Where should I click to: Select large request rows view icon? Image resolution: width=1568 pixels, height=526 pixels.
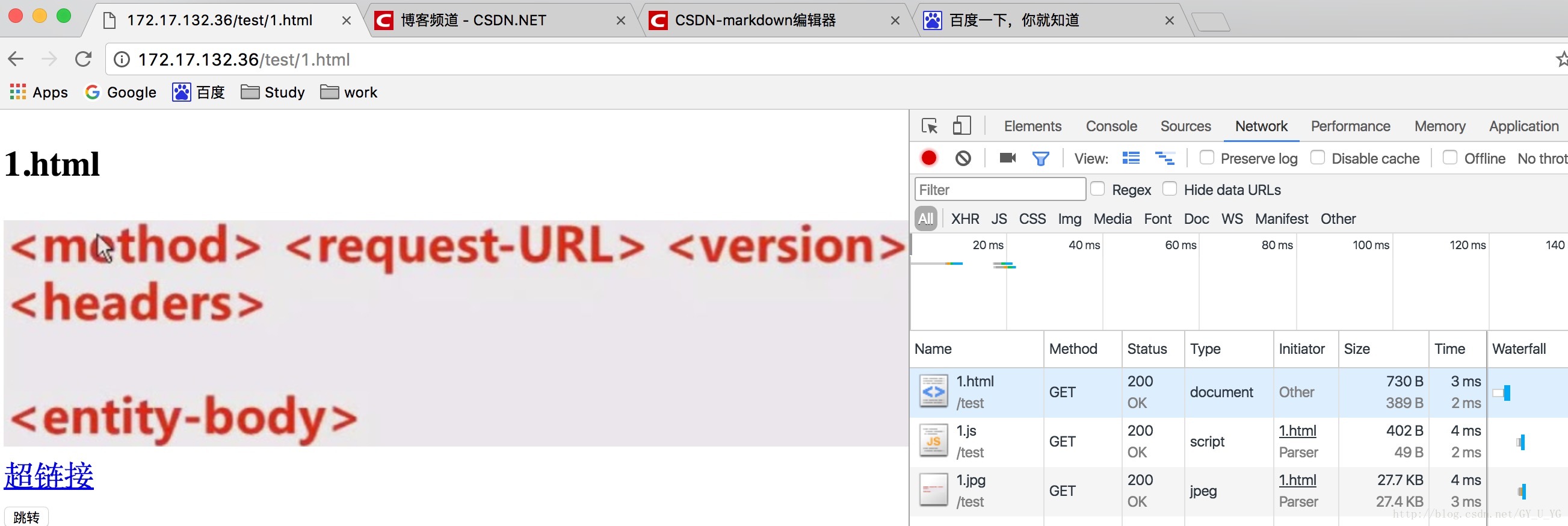click(x=1131, y=158)
